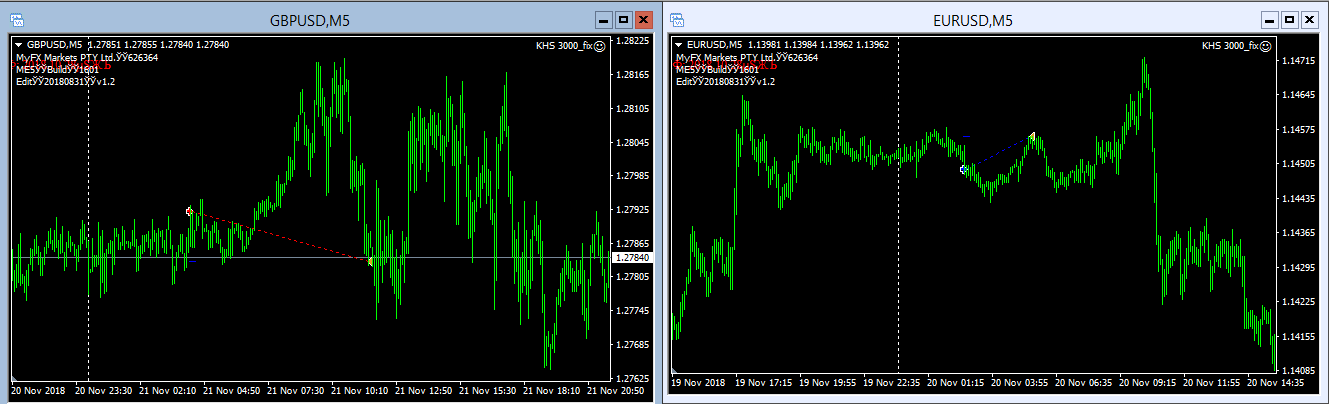The width and height of the screenshot is (1329, 404).
Task: Click the 1.14085 price label on EURUSD axis
Action: click(1299, 370)
